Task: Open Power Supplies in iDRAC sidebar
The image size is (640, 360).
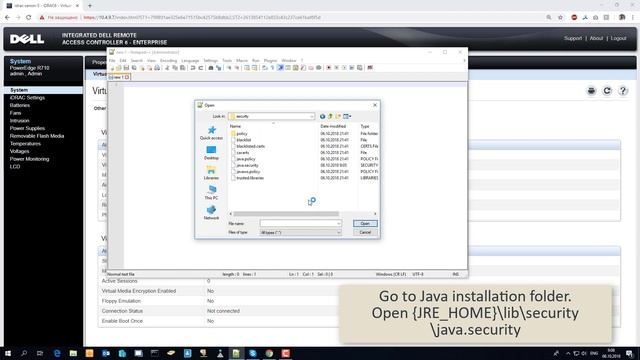Action: (27, 128)
